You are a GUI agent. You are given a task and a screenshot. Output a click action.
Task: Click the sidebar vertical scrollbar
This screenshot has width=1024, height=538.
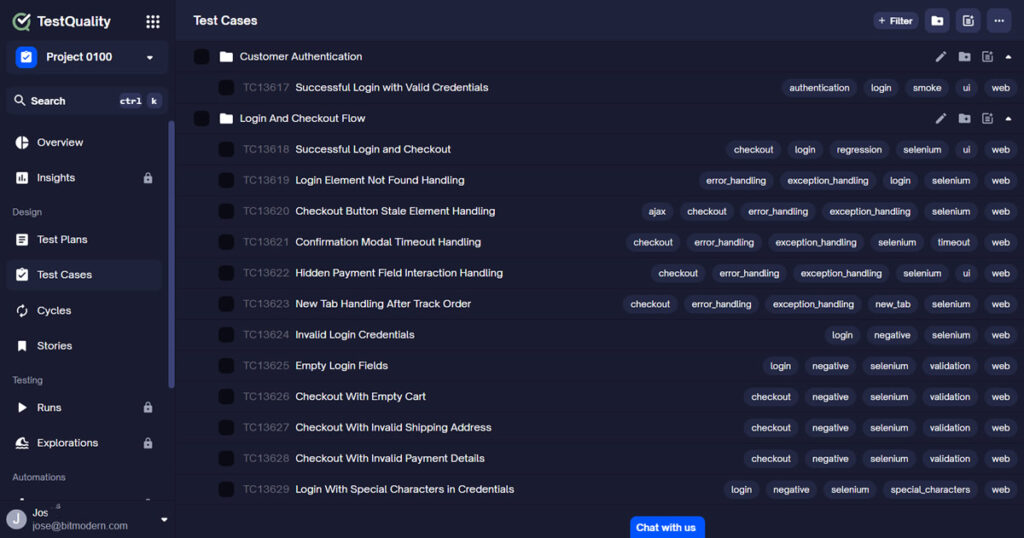[x=171, y=250]
